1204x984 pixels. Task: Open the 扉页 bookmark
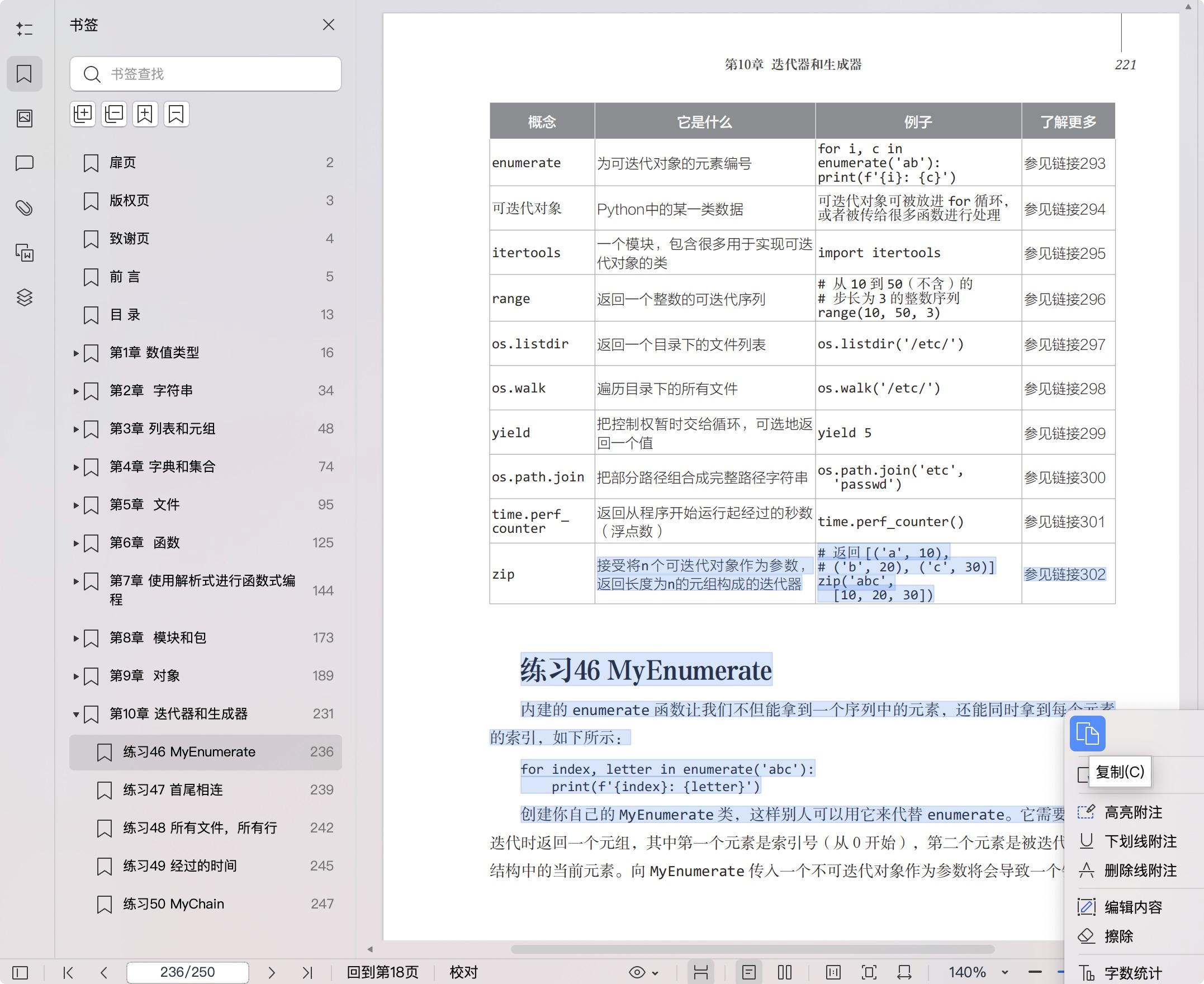[x=206, y=163]
